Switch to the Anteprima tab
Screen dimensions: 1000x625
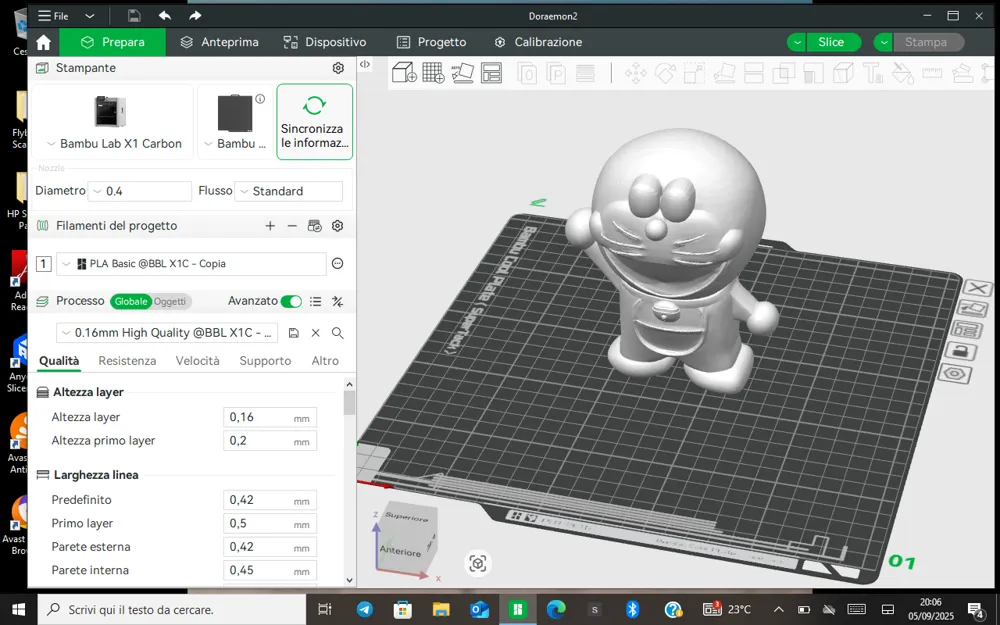pos(219,42)
